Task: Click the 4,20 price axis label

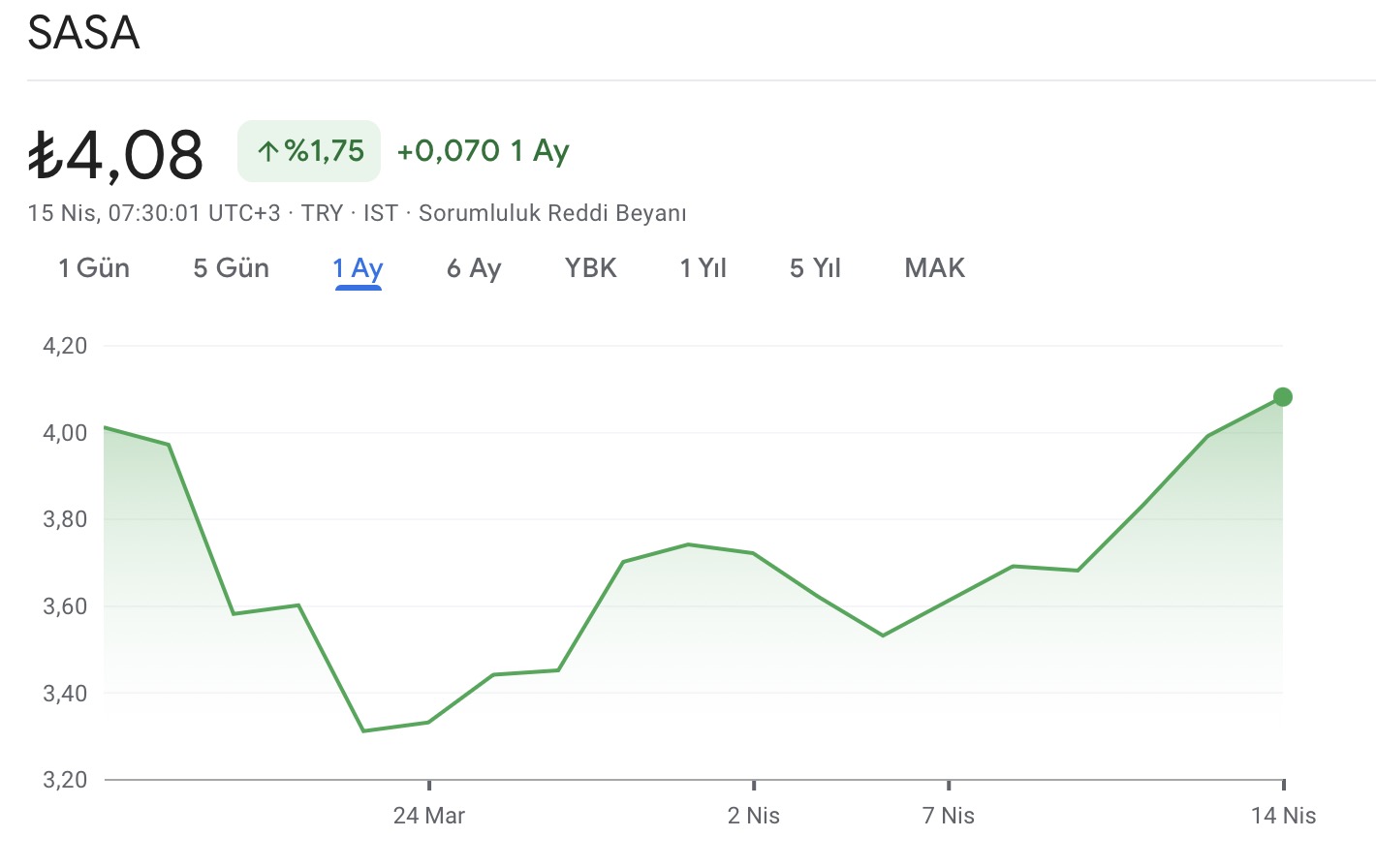Action: click(x=65, y=346)
